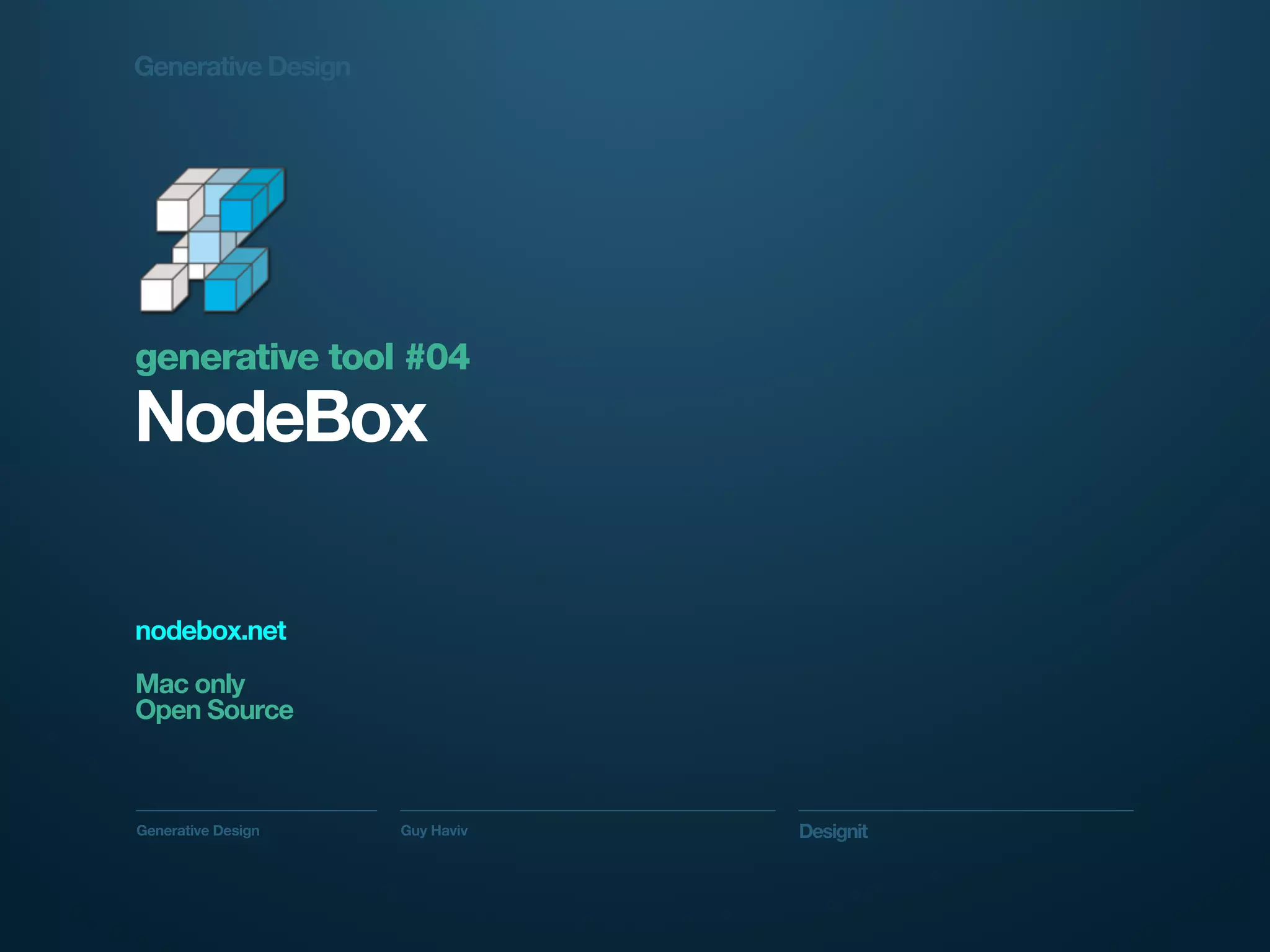This screenshot has width=1270, height=952.
Task: Click the footer "Generative Design" label
Action: (x=198, y=831)
